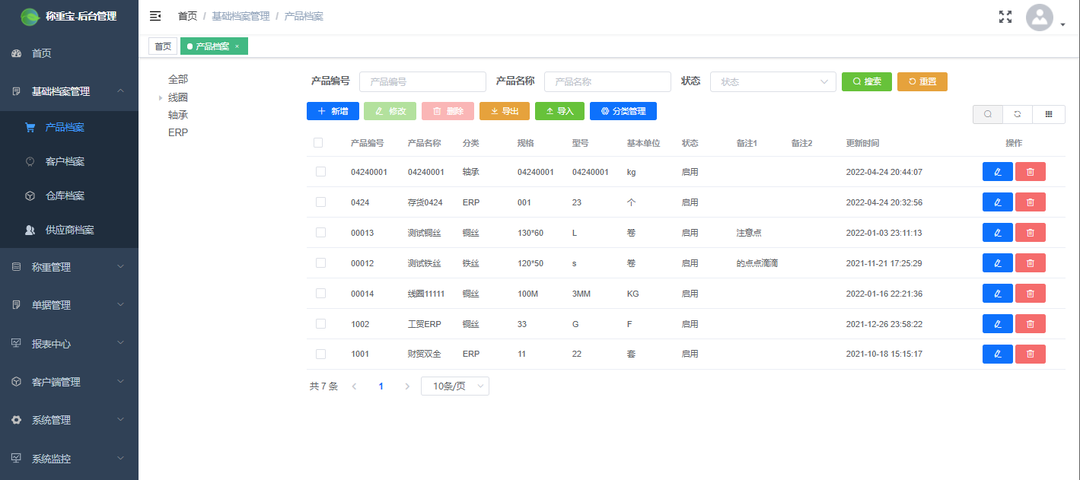Click the 产品编号 input field
Image resolution: width=1080 pixels, height=480 pixels.
(422, 82)
